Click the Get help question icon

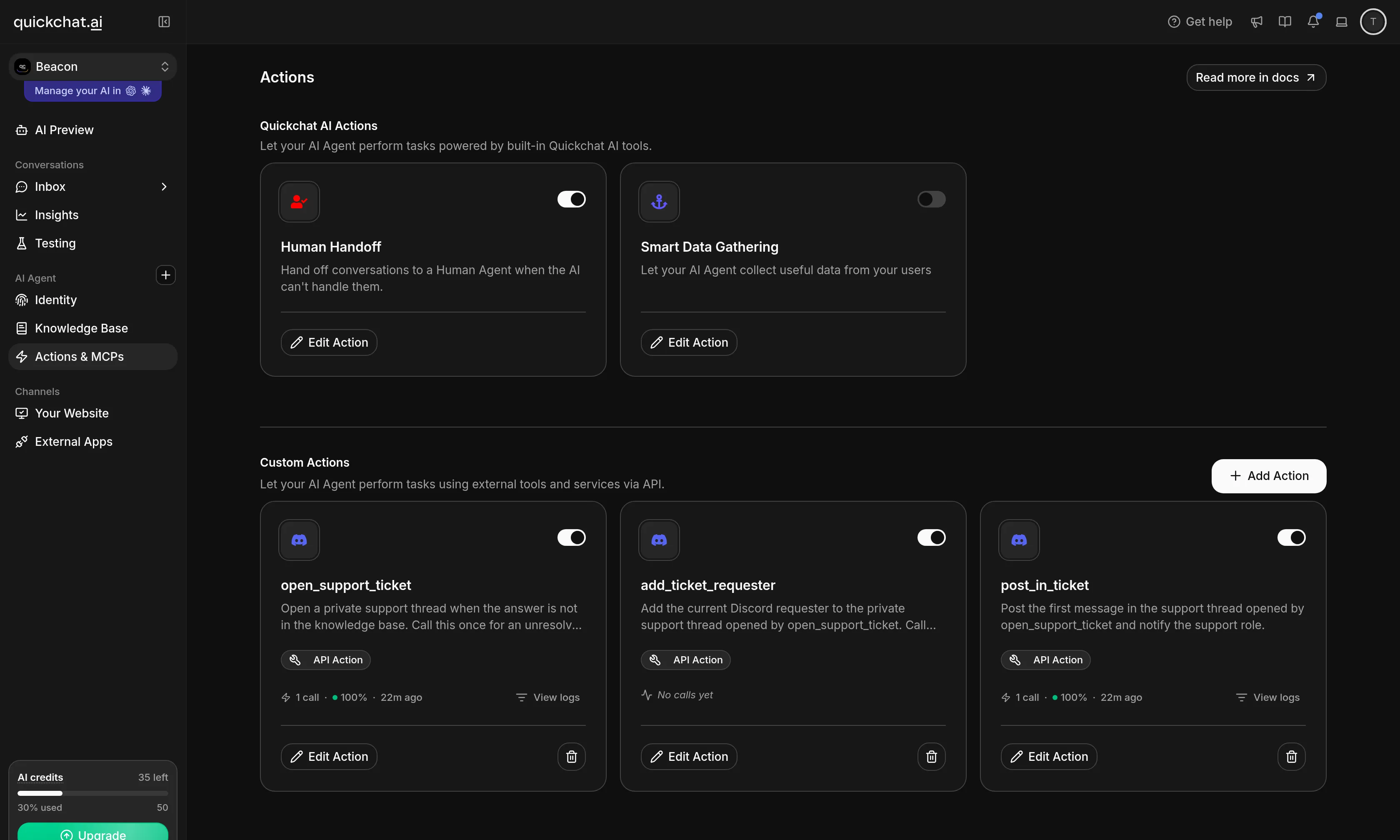point(1174,22)
